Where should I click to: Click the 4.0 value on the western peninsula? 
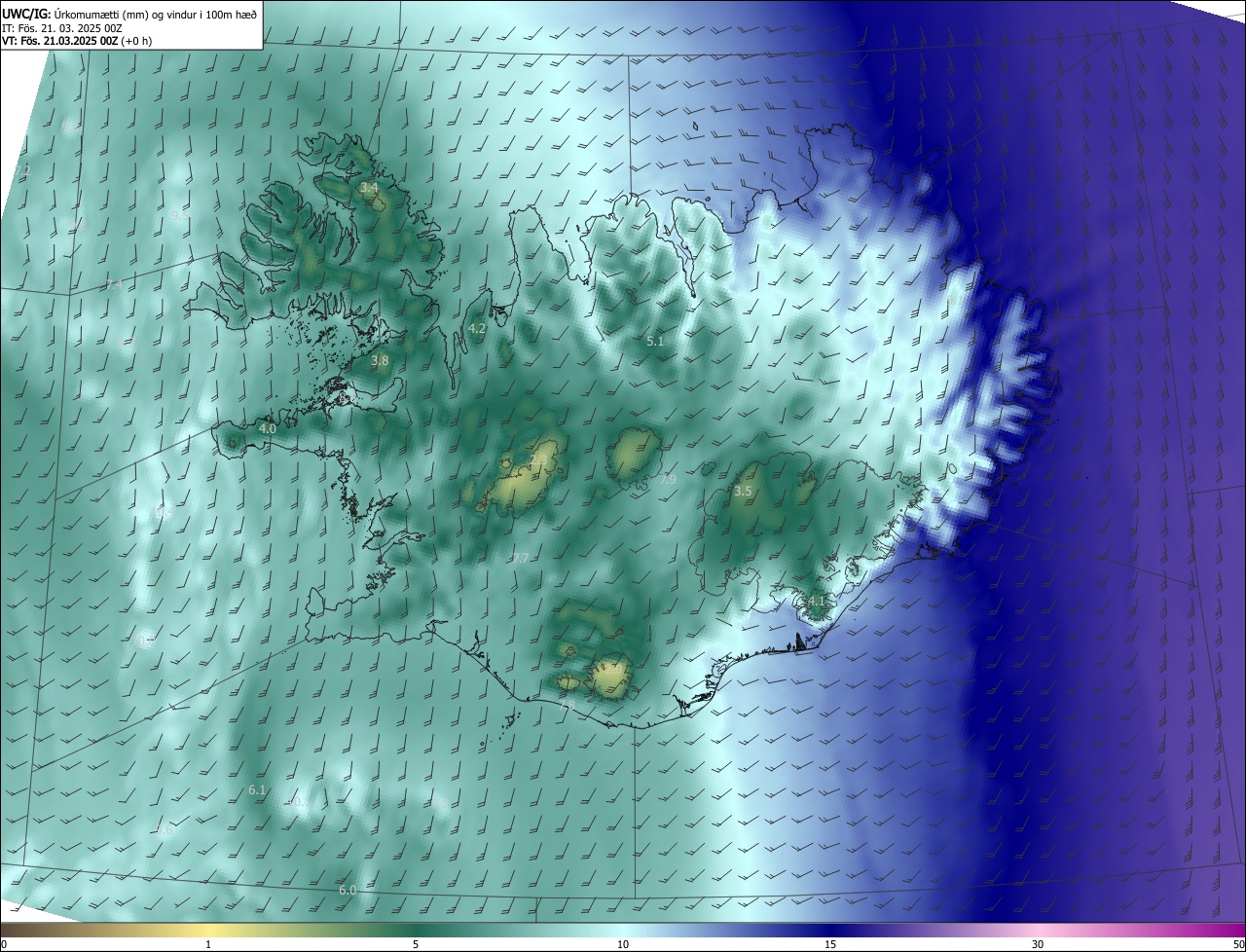[268, 428]
